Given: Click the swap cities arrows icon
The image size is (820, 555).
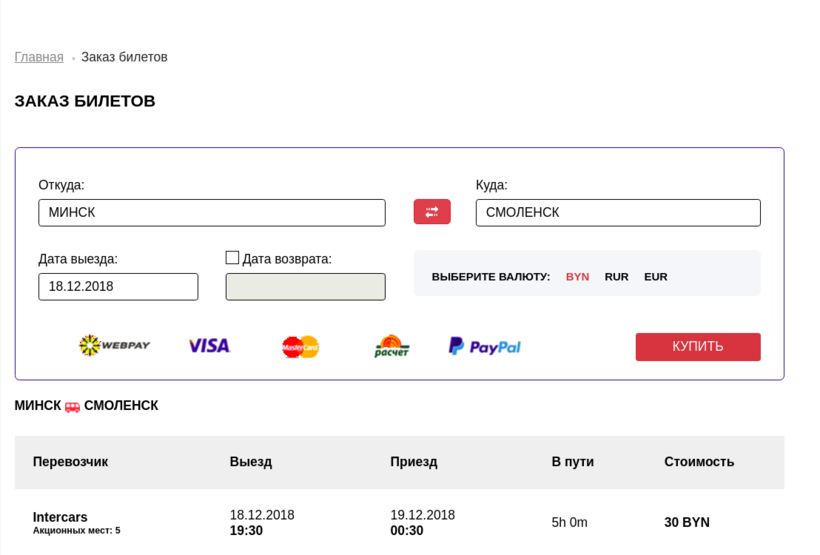Looking at the screenshot, I should (432, 212).
